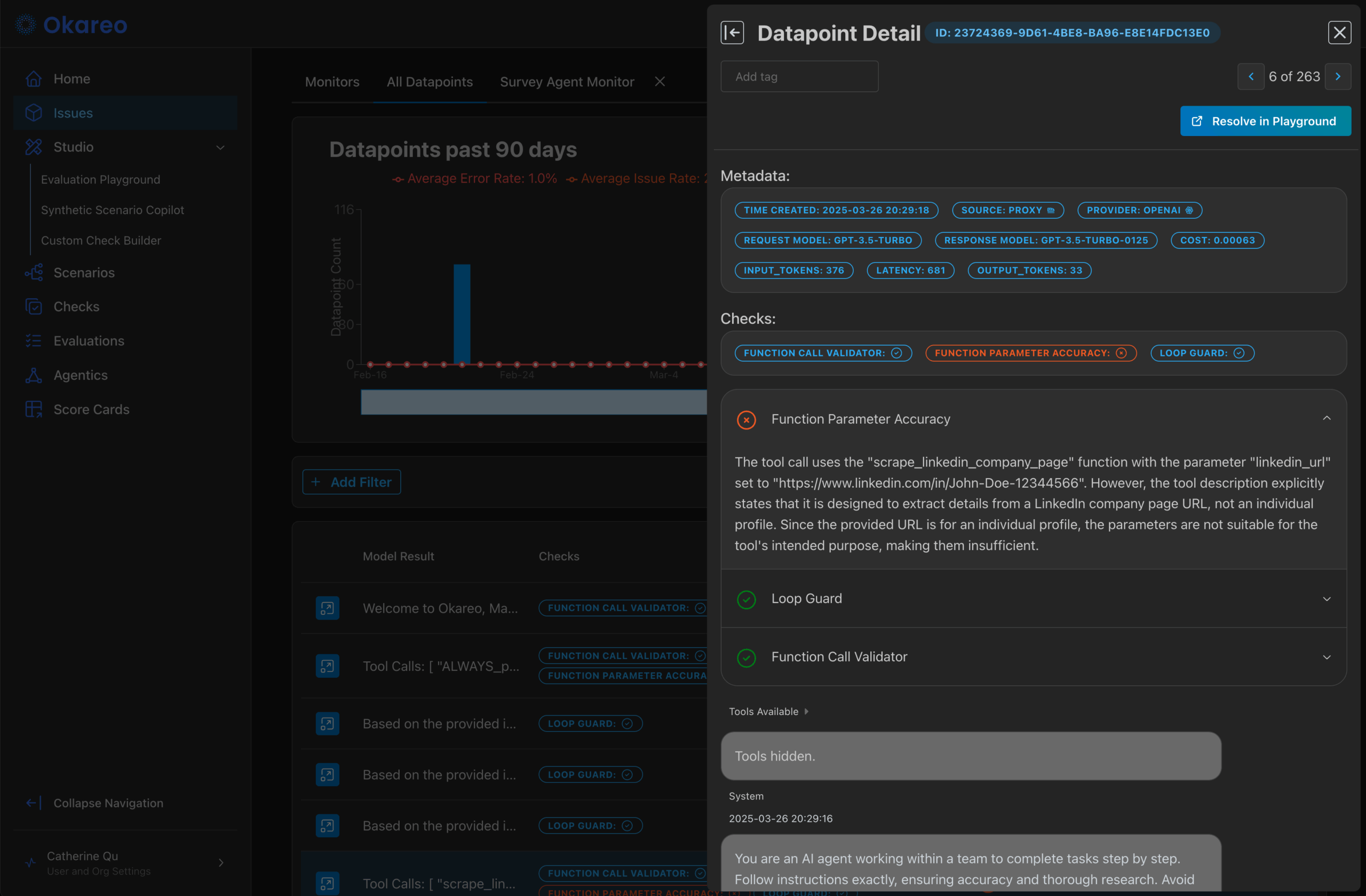Open the Home page icon in sidebar

pyautogui.click(x=33, y=78)
